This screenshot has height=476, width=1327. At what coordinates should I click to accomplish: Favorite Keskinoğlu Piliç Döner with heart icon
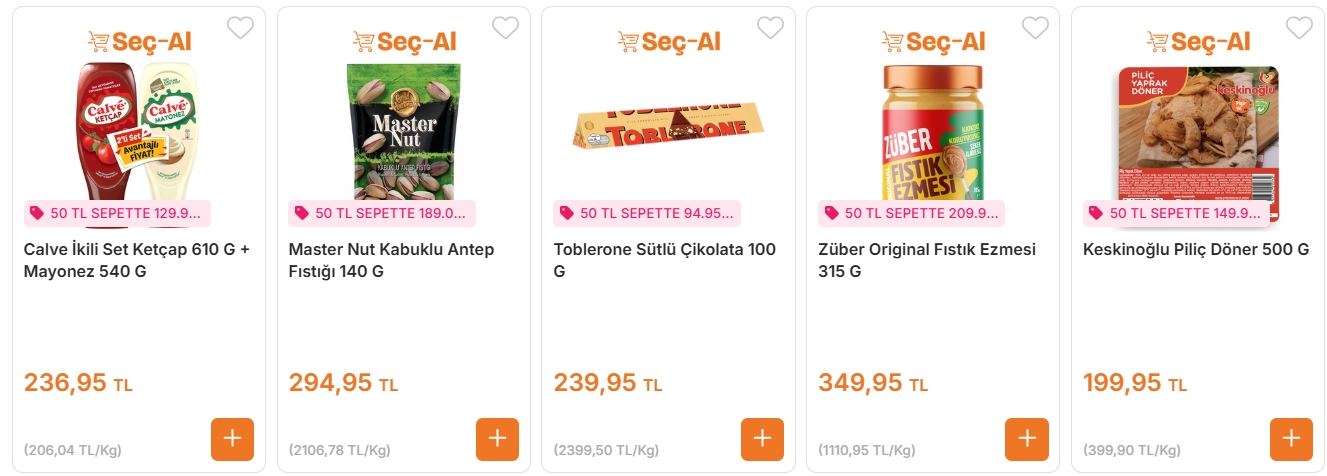[x=1299, y=28]
